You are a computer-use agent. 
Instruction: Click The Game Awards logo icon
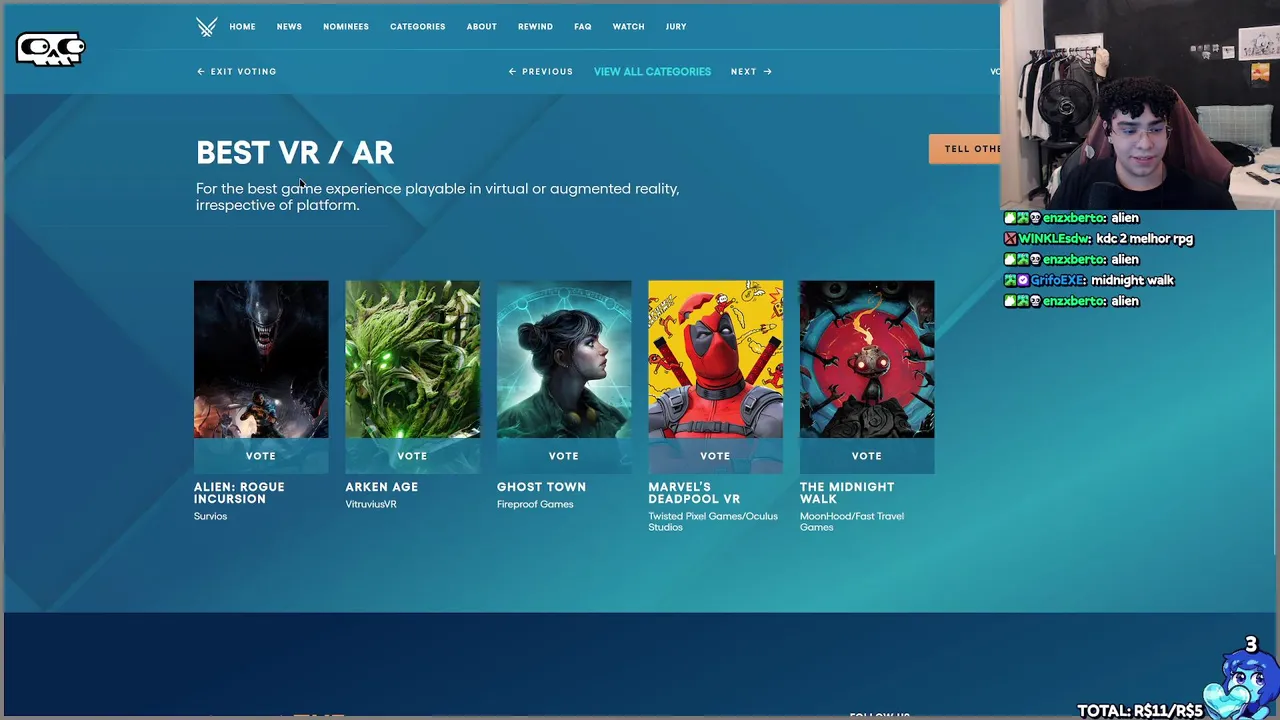click(206, 27)
